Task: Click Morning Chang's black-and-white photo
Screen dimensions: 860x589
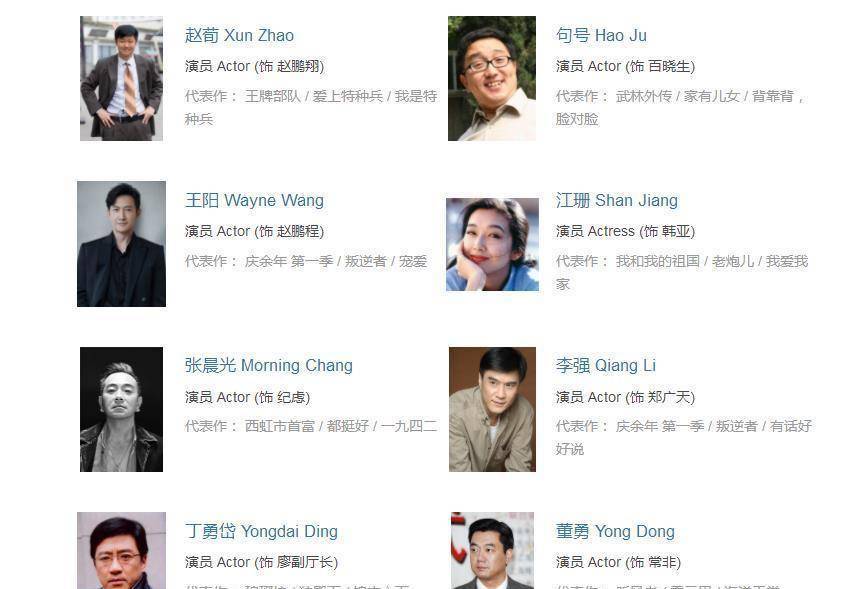Action: coord(121,409)
